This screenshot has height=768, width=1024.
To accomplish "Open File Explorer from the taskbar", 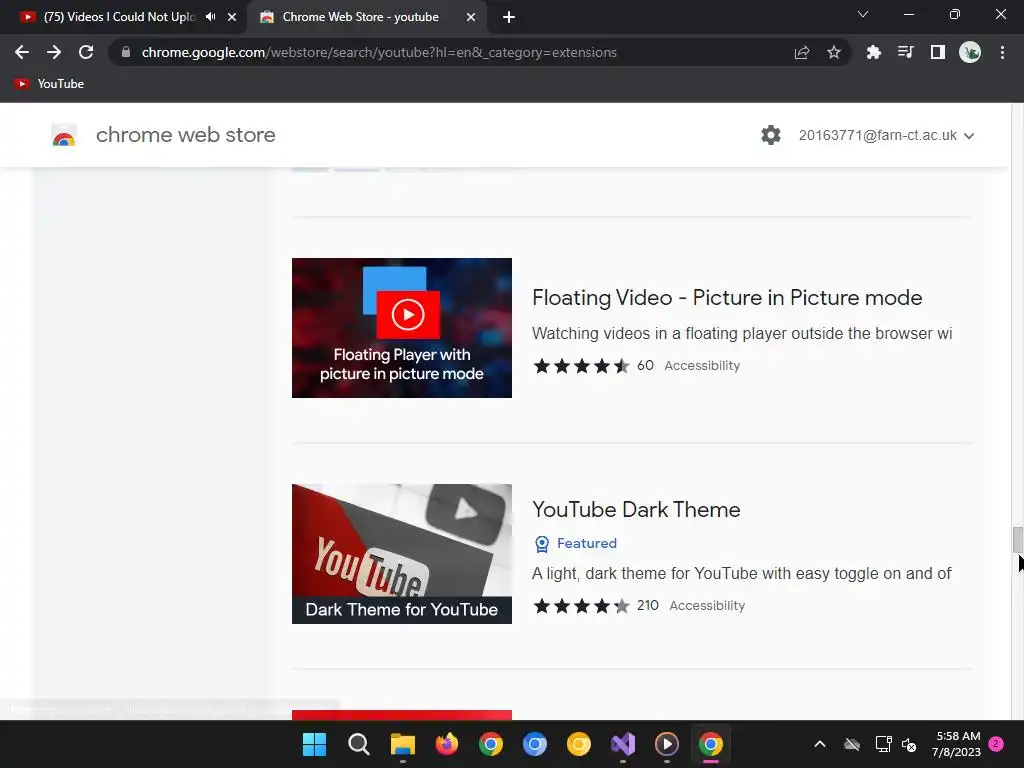I will pos(402,744).
